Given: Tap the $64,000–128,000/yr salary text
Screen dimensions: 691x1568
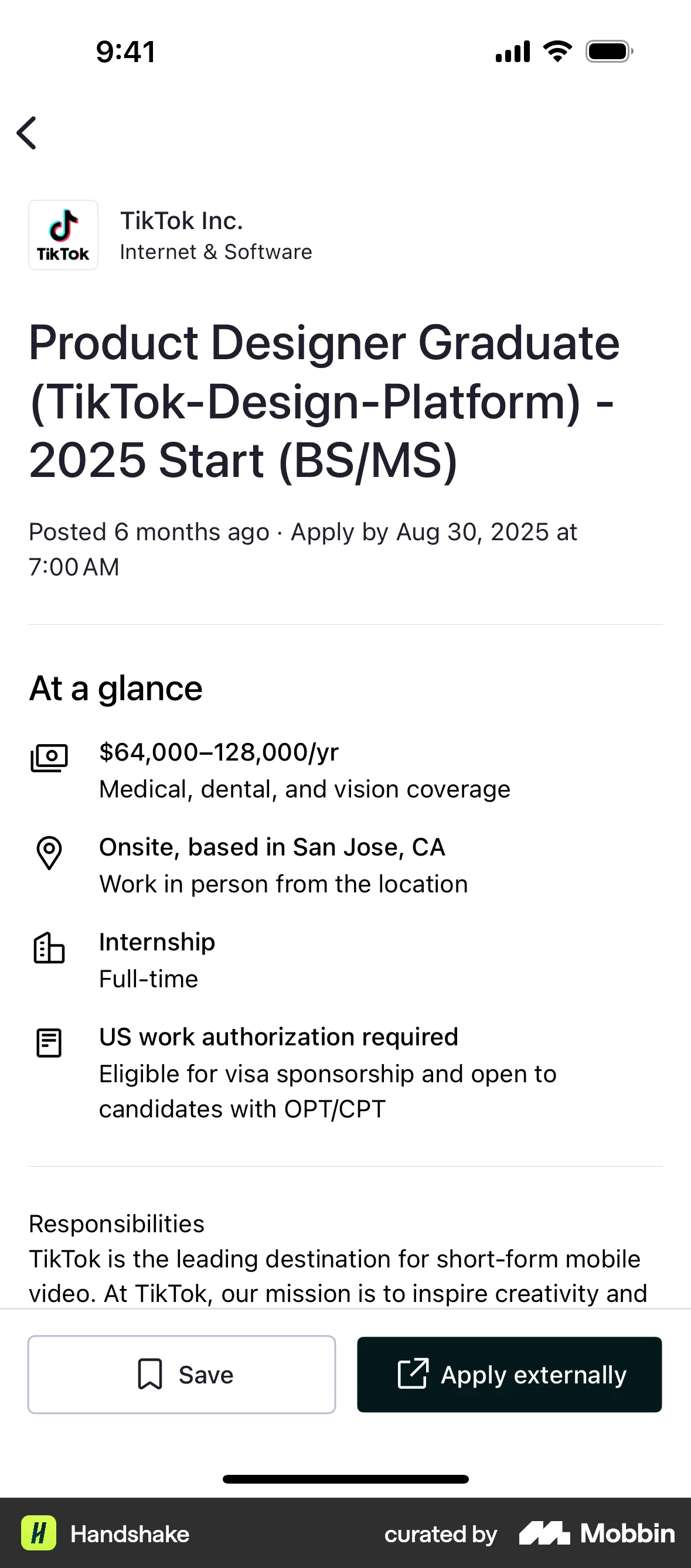Looking at the screenshot, I should pos(219,752).
